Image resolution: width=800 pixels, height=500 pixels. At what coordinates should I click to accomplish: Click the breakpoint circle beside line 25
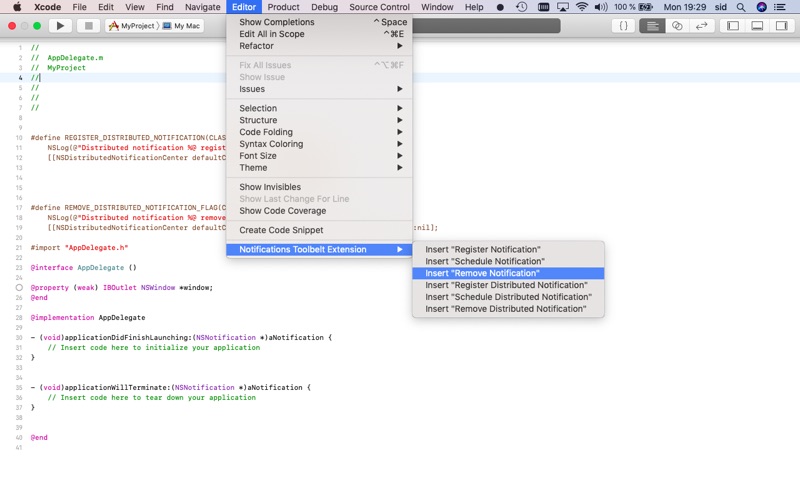point(19,288)
